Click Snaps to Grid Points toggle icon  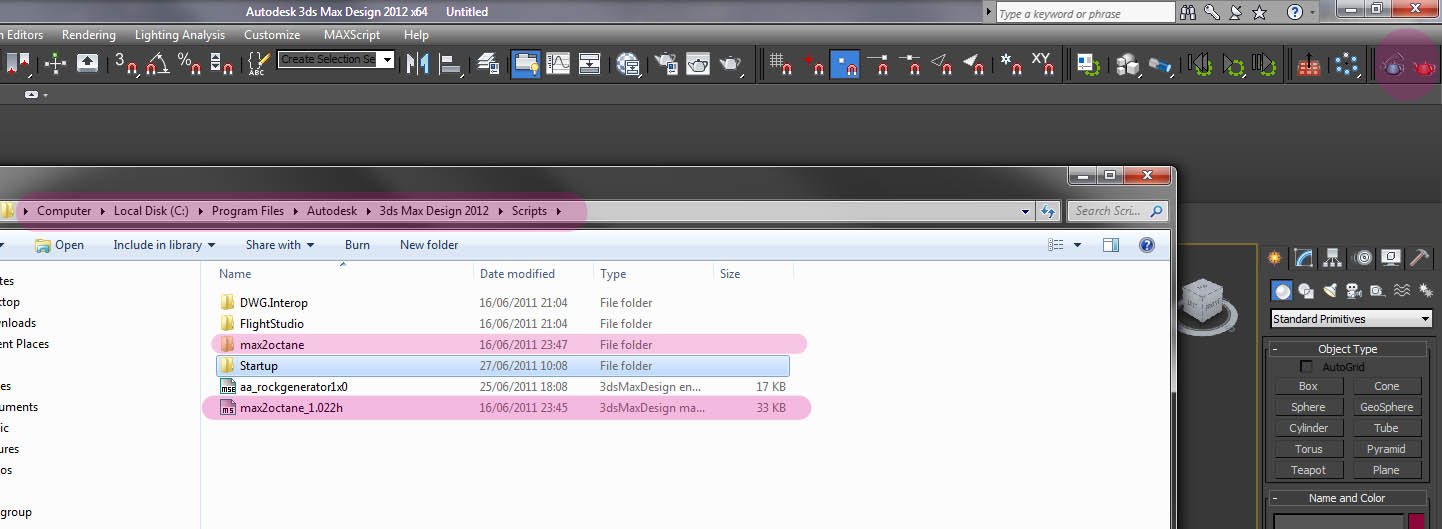[781, 63]
